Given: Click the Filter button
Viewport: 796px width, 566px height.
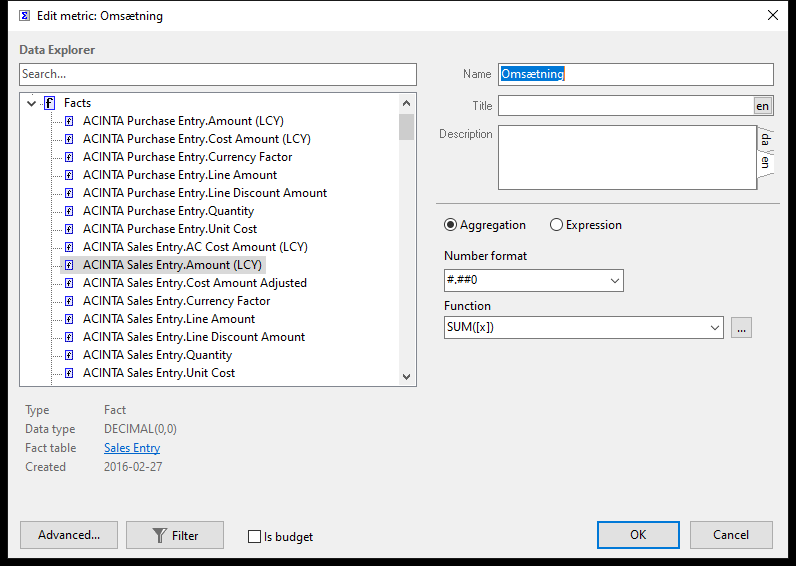Looking at the screenshot, I should point(175,535).
